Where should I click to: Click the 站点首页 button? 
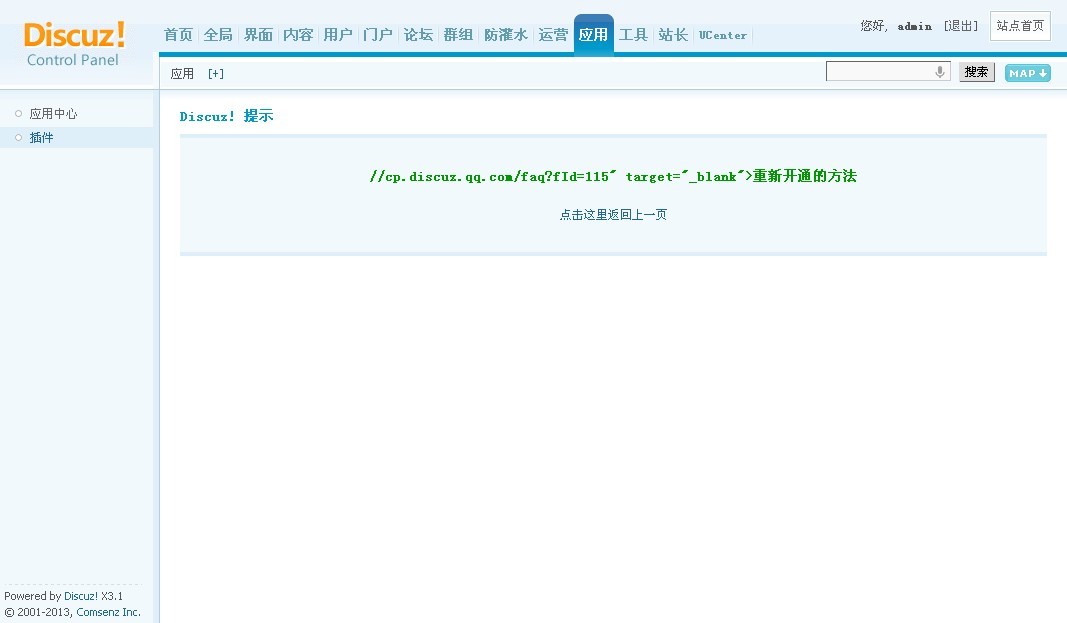(x=1020, y=26)
